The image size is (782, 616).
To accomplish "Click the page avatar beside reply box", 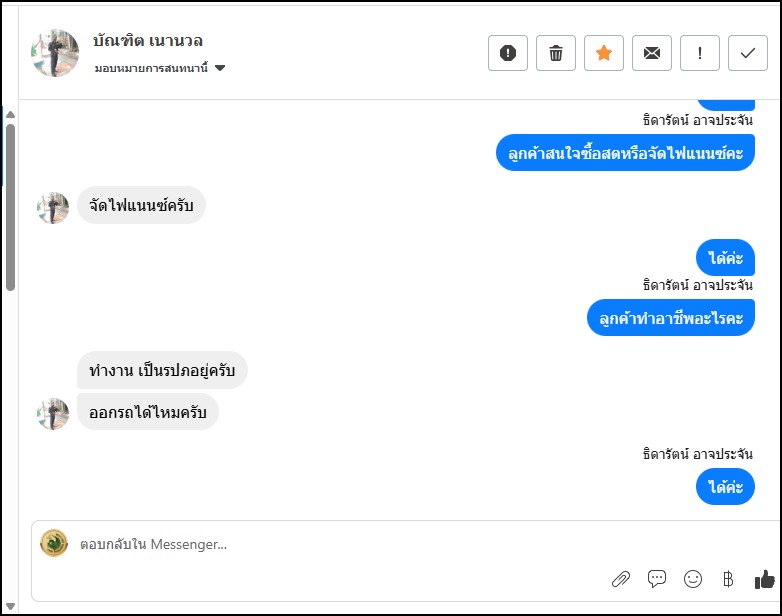I will (x=53, y=543).
